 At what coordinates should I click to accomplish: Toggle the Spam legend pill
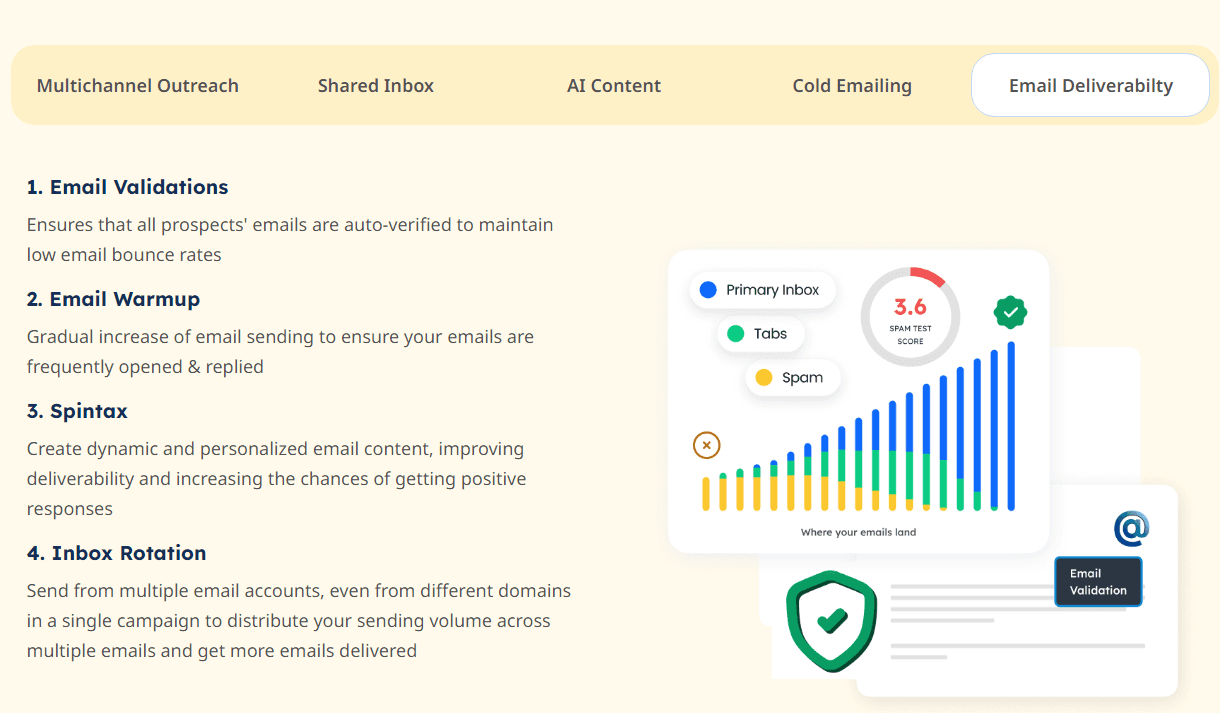[x=793, y=378]
